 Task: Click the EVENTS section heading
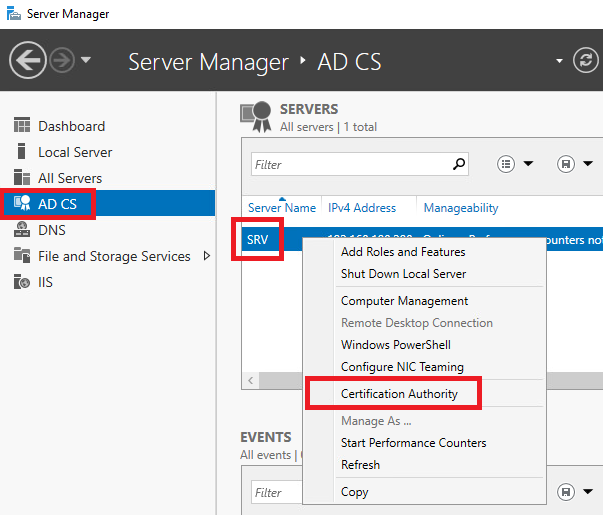pyautogui.click(x=266, y=437)
